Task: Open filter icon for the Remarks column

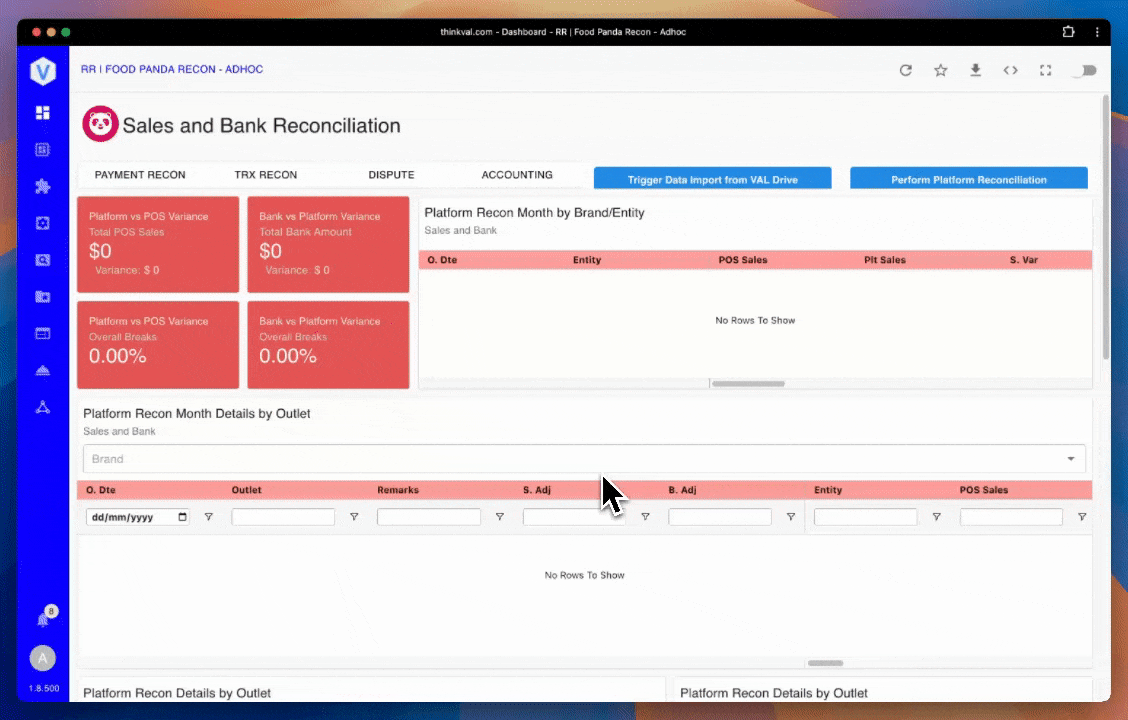Action: 499,516
